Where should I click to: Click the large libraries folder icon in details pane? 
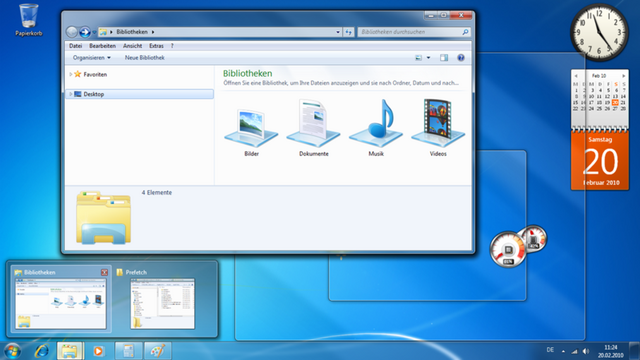(x=103, y=218)
